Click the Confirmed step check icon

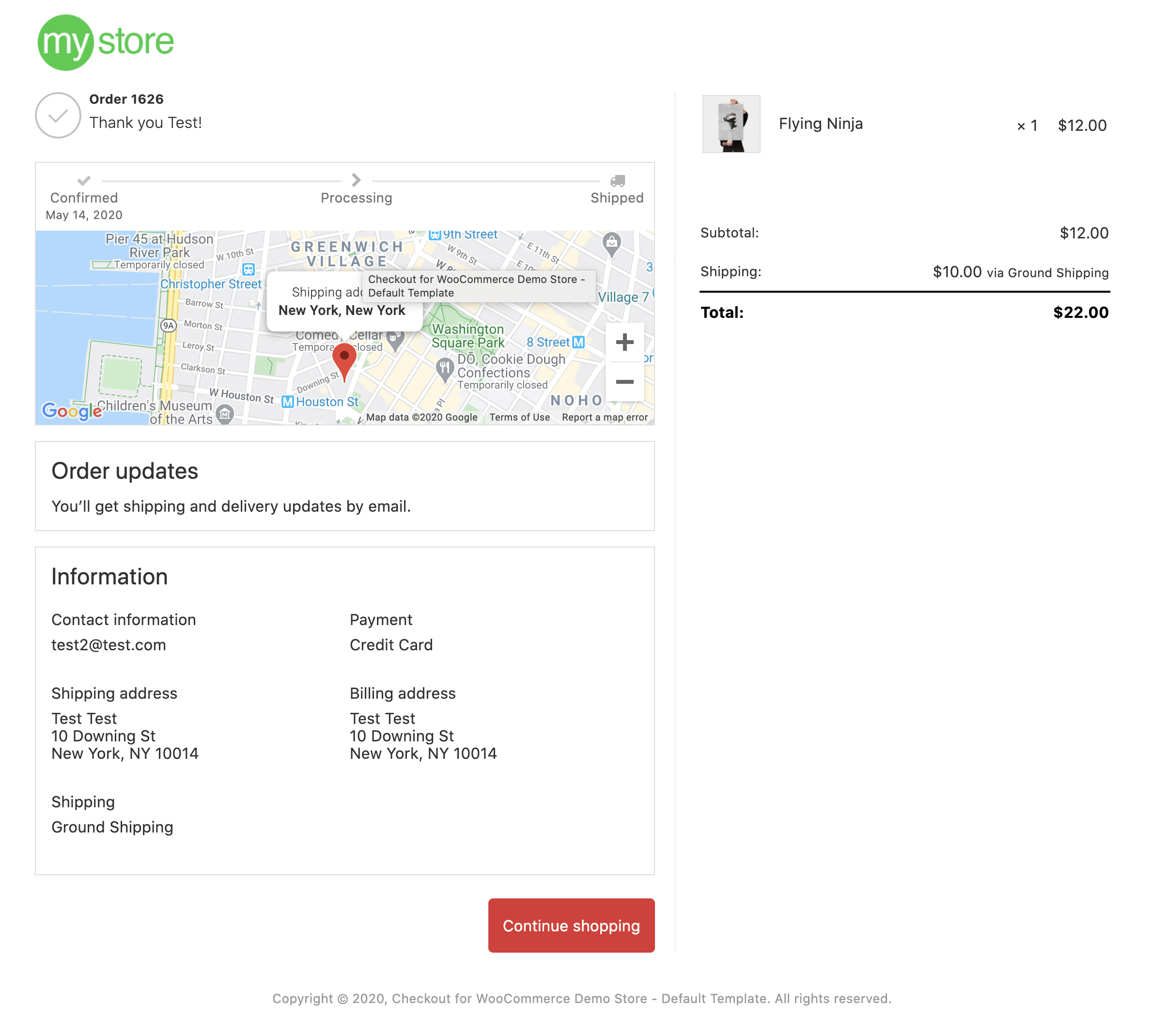point(84,180)
